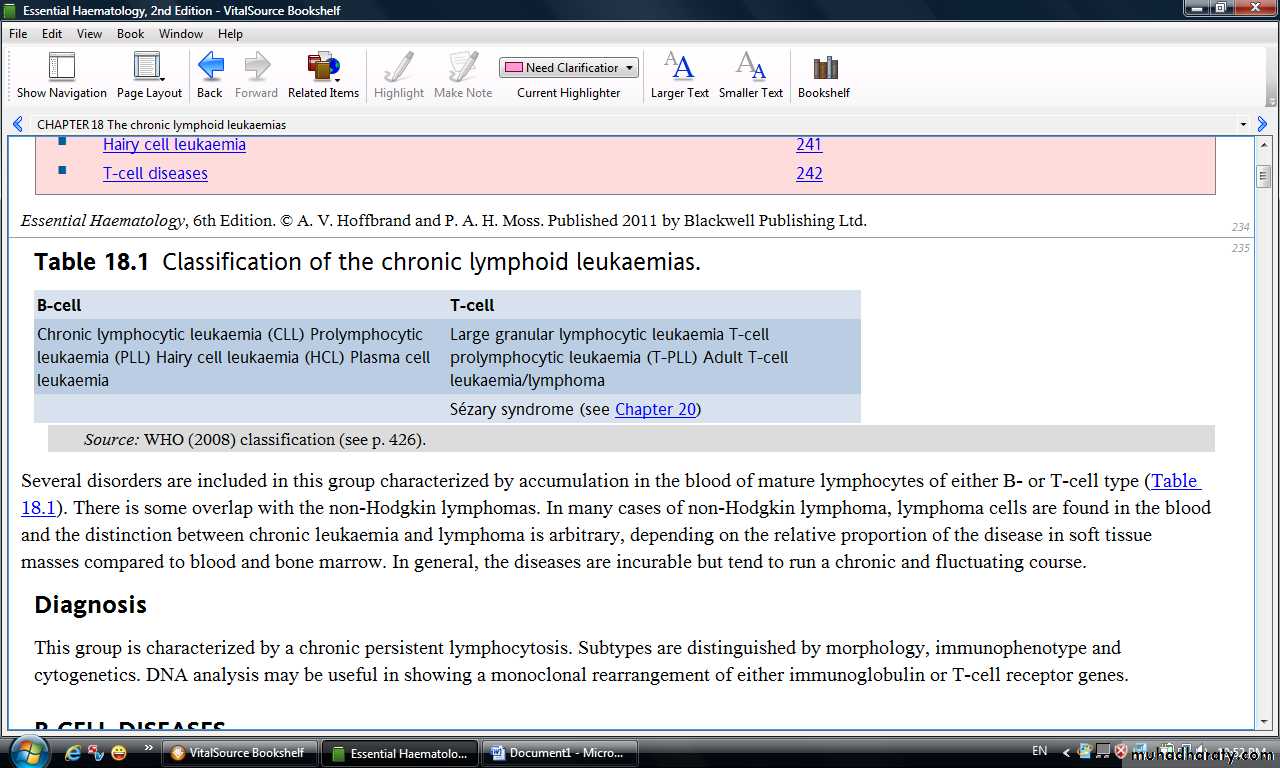The height and width of the screenshot is (768, 1280).
Task: Click the vertical scrollbar down arrow
Action: [1263, 720]
